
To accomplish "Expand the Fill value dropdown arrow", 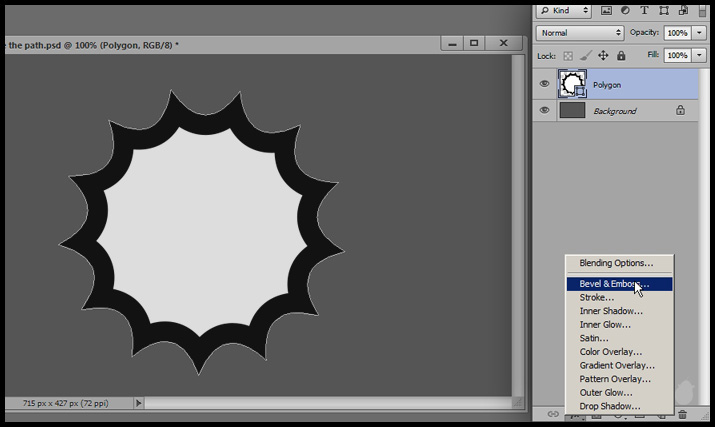I will point(700,56).
